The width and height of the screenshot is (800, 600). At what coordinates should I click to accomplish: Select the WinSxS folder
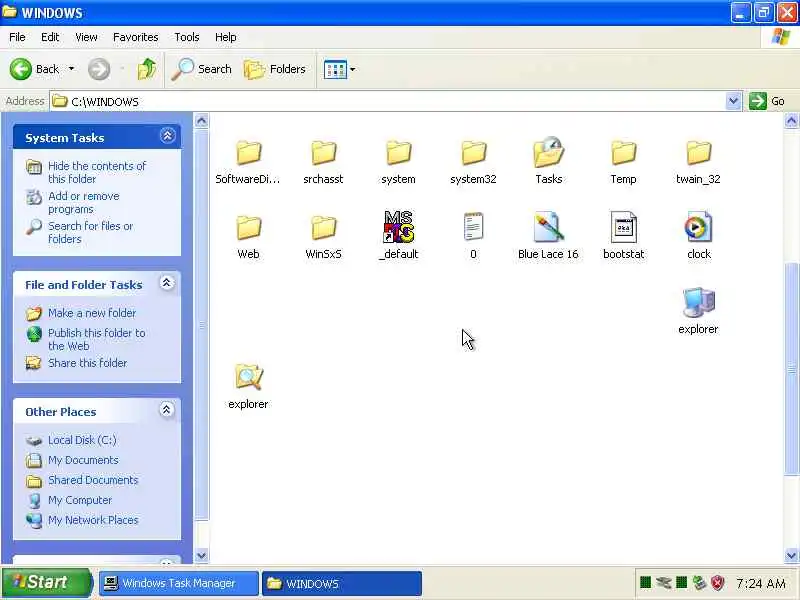[323, 237]
